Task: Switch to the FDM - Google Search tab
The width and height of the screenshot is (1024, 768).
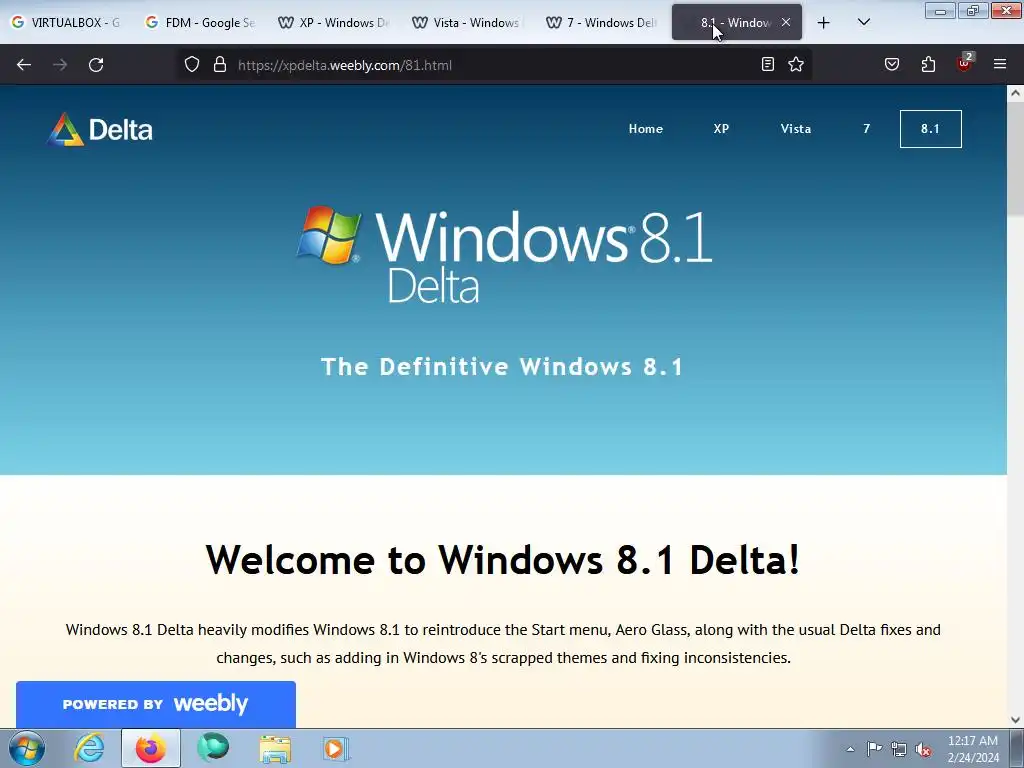Action: (200, 22)
